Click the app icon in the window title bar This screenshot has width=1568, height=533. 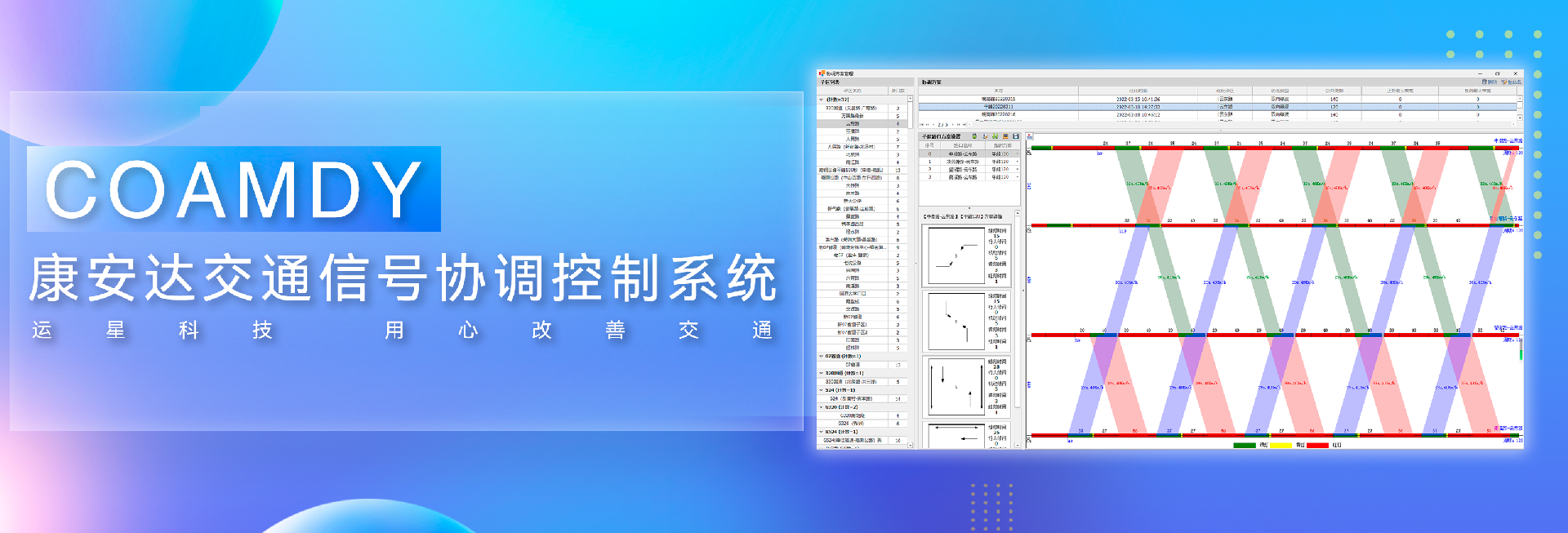point(822,73)
